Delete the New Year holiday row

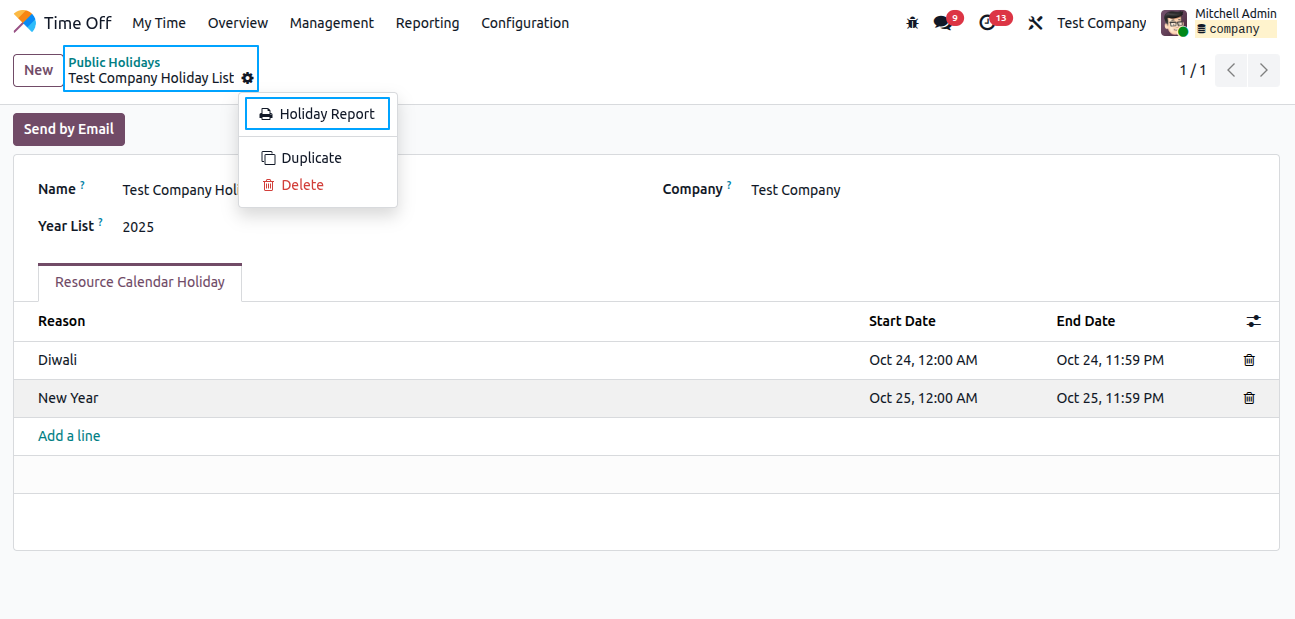click(1249, 398)
